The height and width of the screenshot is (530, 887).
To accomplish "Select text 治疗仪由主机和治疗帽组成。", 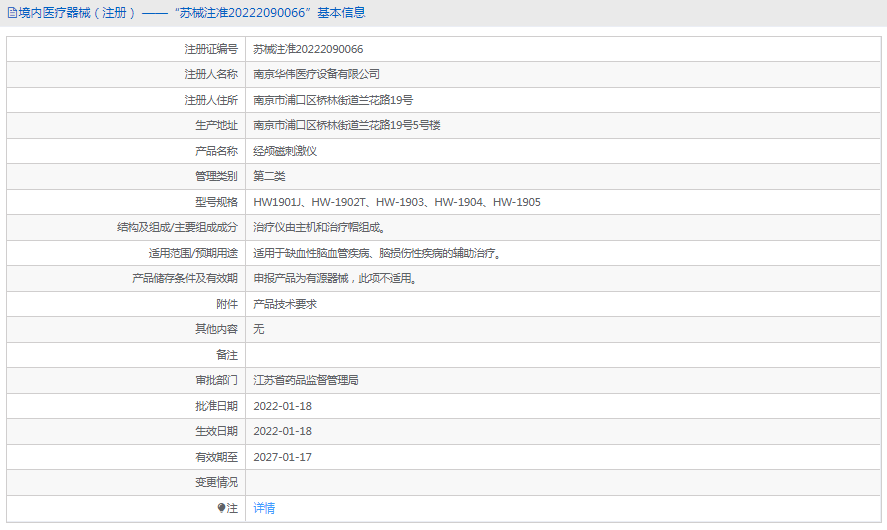I will (320, 227).
